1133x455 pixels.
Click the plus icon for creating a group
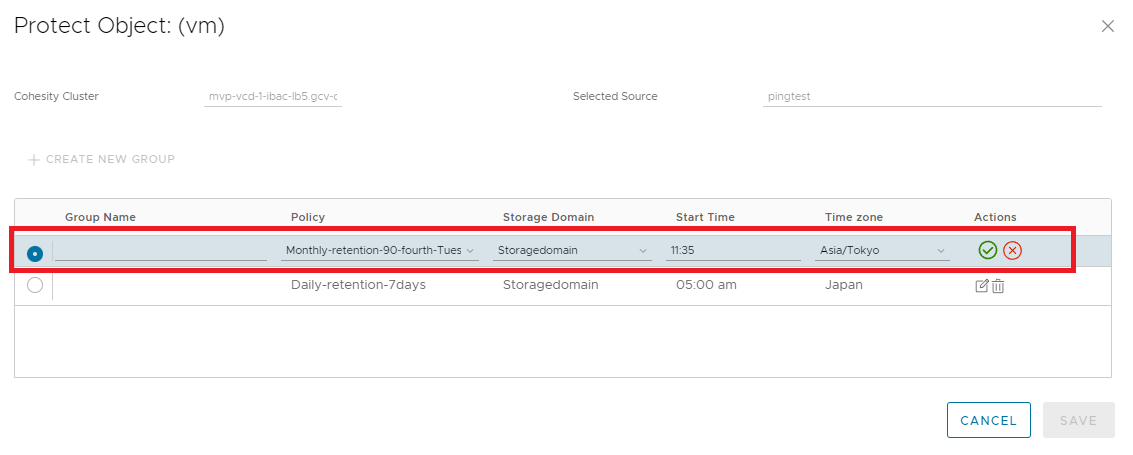coord(34,159)
